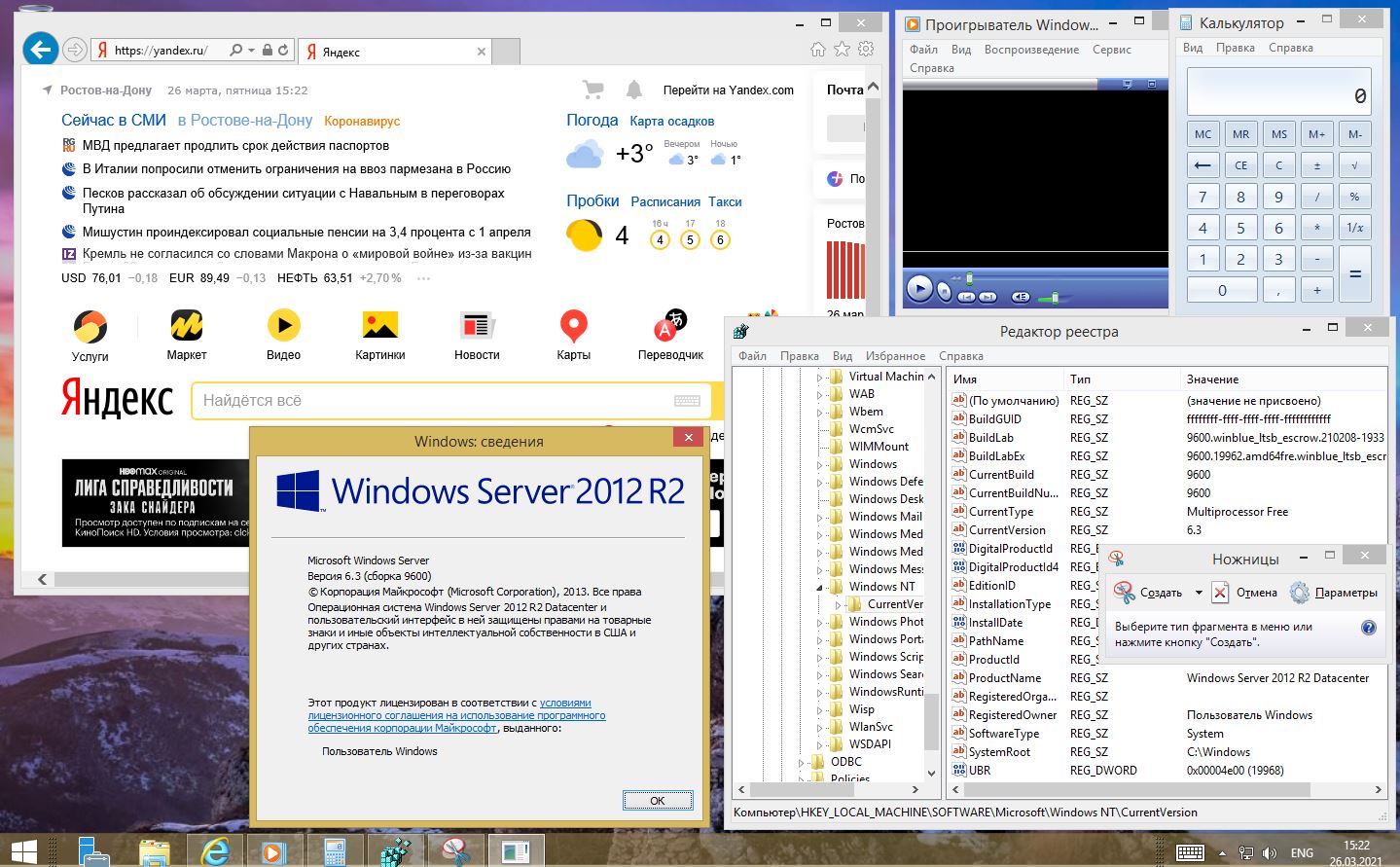Open Коронавирус link on Yandex
This screenshot has height=867, width=1400.
click(362, 122)
